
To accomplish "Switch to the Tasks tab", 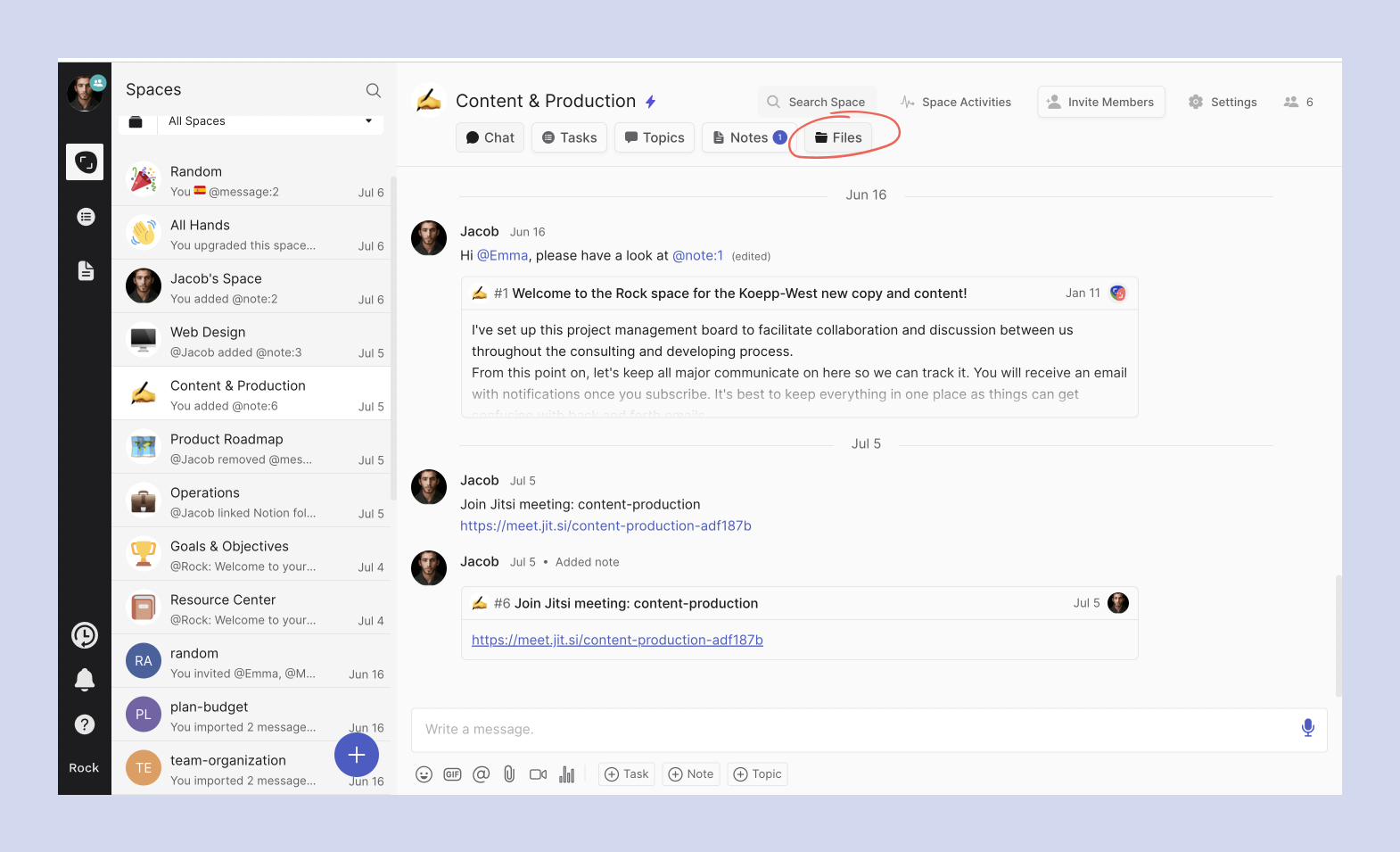I will point(569,137).
